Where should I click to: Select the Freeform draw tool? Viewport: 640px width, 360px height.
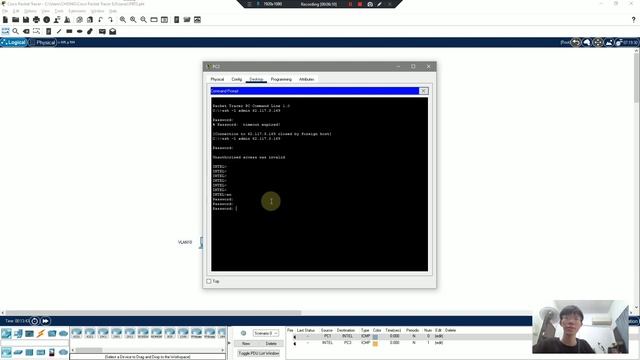(90, 31)
